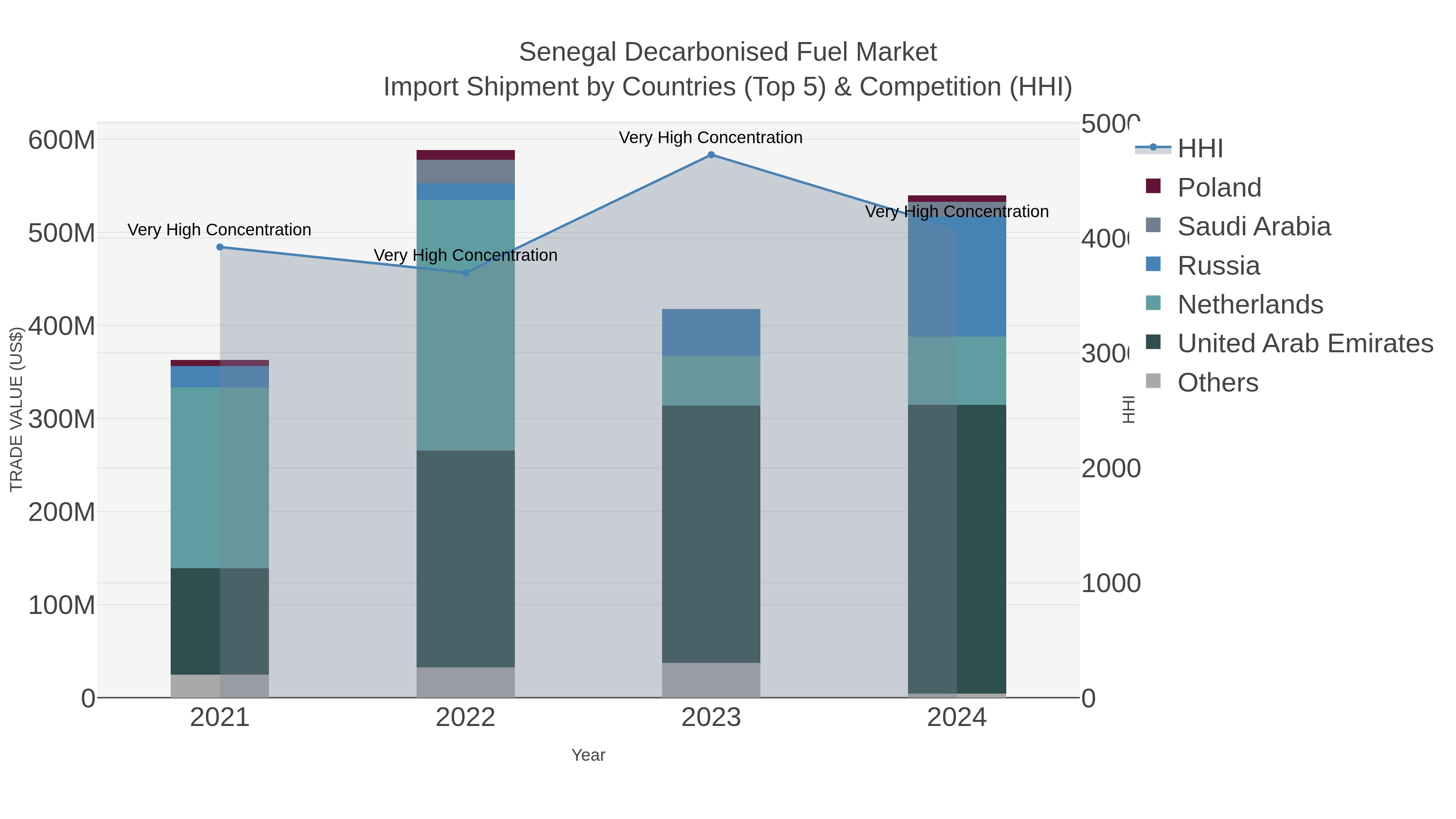Click the 1000 HHI axis tick label
The height and width of the screenshot is (819, 1456).
point(1111,583)
